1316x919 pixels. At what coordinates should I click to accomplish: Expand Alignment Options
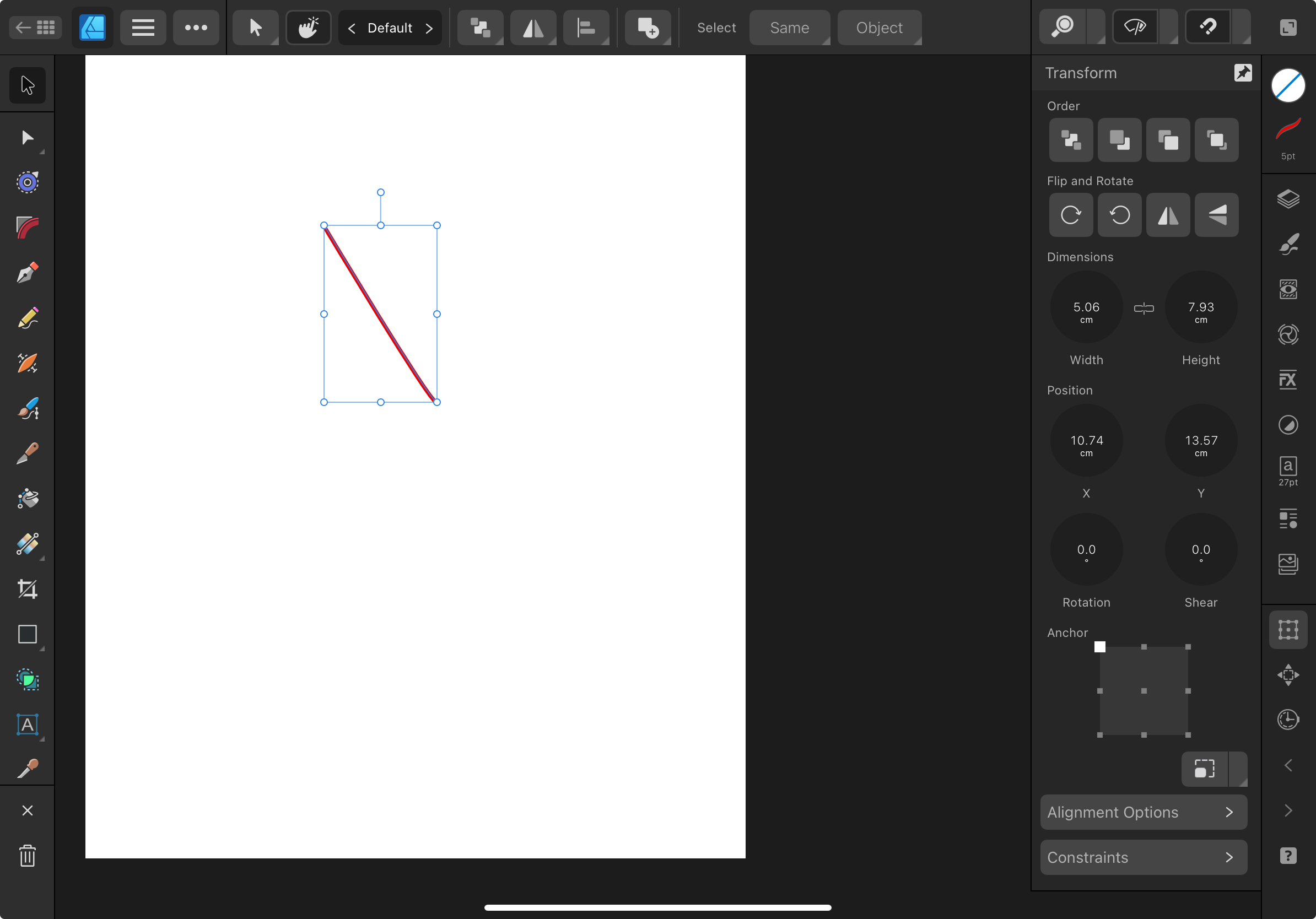[1144, 813]
